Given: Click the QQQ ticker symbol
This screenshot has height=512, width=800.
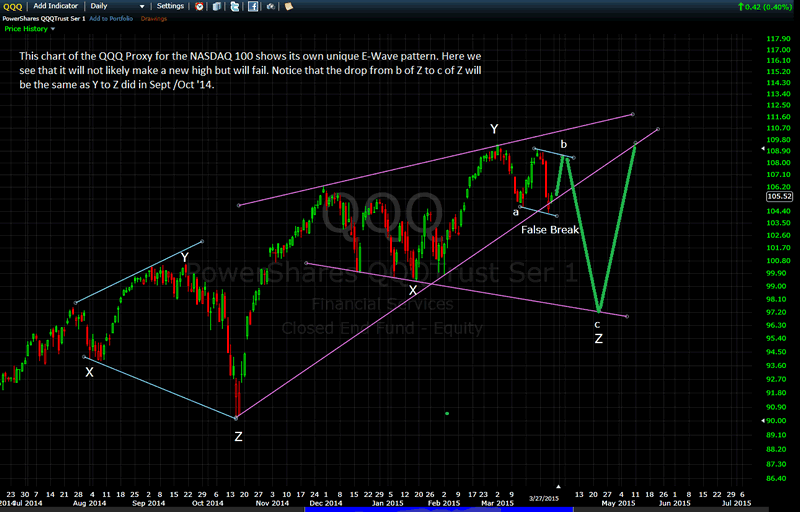Looking at the screenshot, I should tap(13, 6).
